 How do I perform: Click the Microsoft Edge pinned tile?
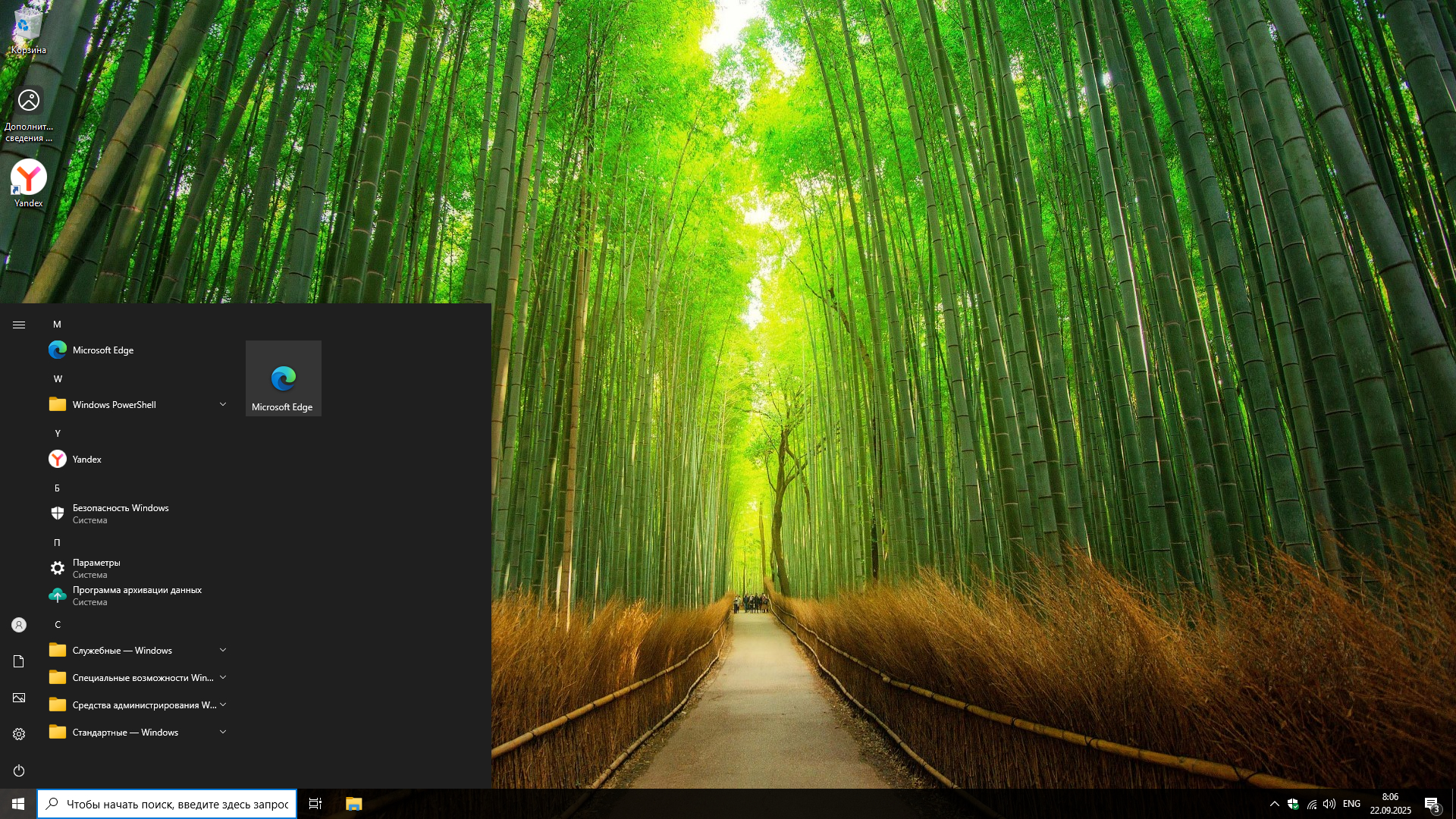point(283,378)
